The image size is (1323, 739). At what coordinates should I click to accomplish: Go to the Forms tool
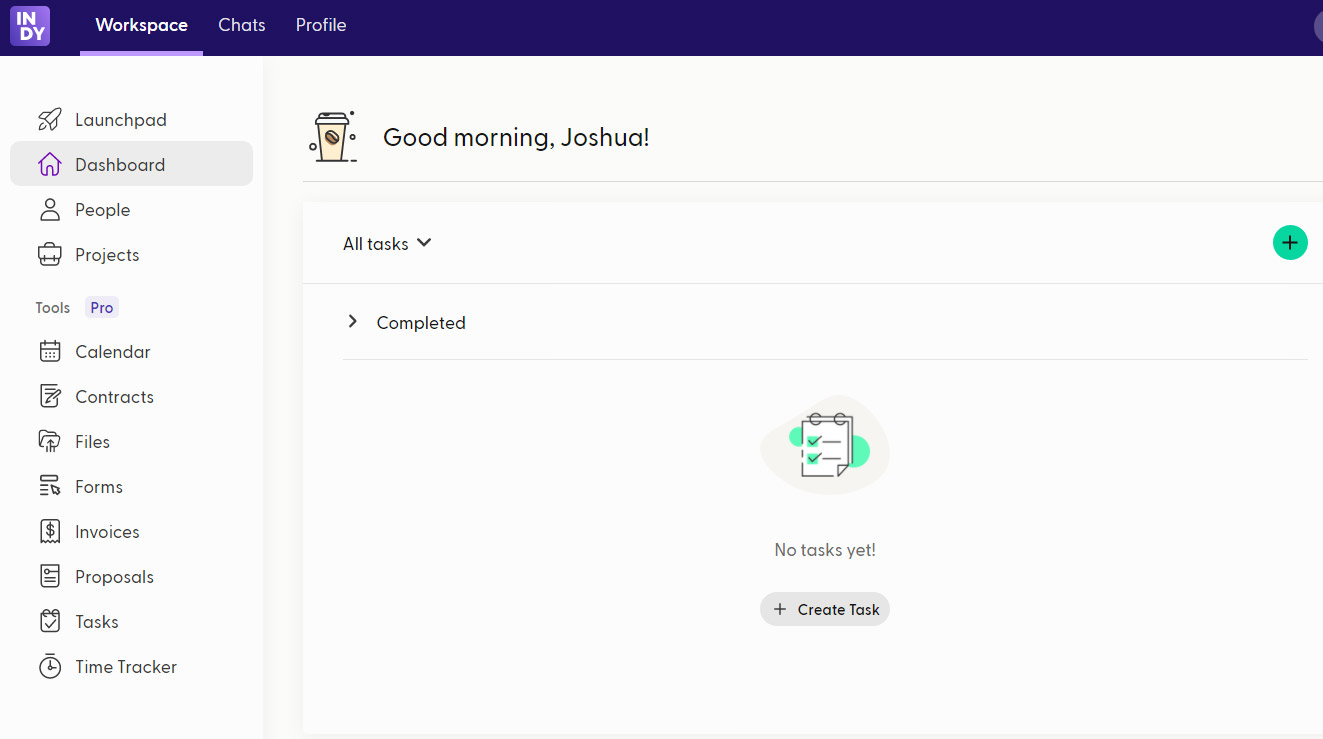point(98,486)
